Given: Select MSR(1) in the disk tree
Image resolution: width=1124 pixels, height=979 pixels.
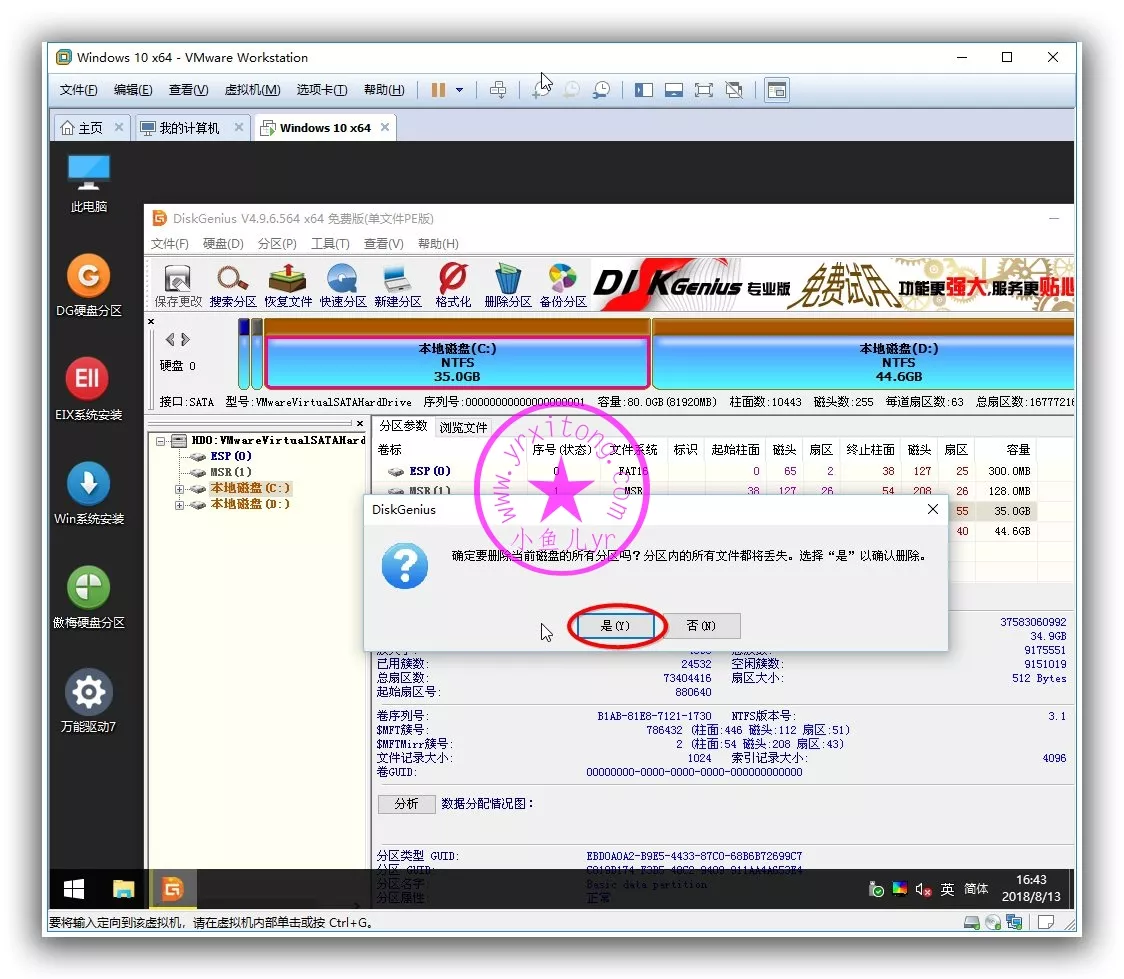Looking at the screenshot, I should coord(231,472).
